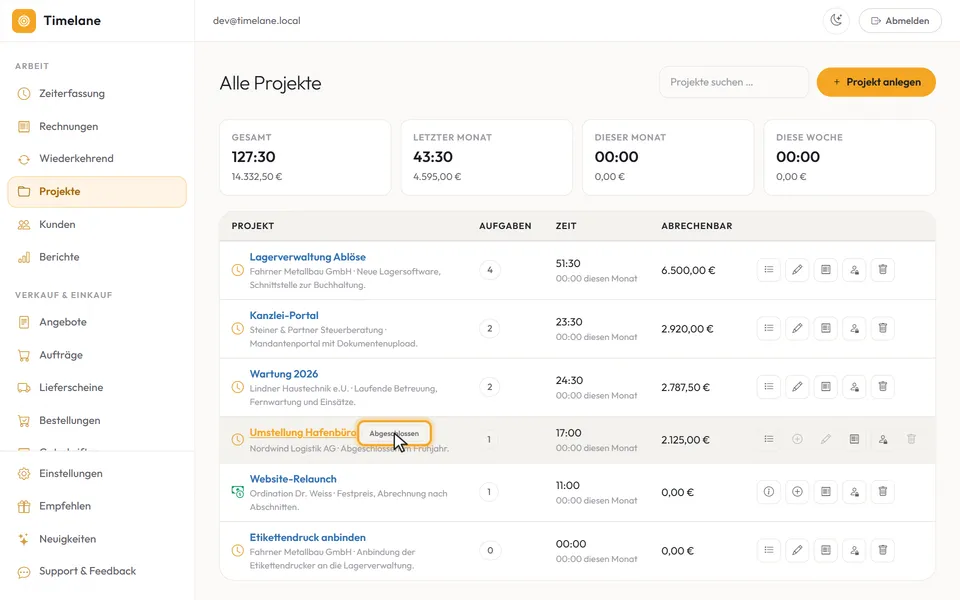Screen dimensions: 960x600
Task: Edit the Kanzlei-Portal project with the pencil icon
Action: (x=797, y=329)
